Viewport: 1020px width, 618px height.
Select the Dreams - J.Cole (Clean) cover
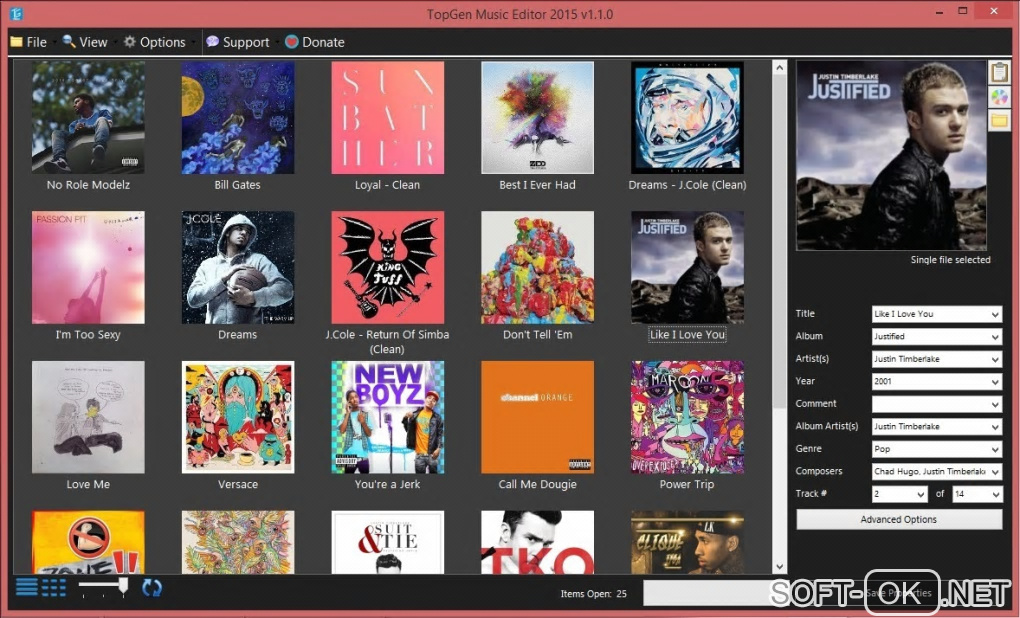tap(688, 117)
